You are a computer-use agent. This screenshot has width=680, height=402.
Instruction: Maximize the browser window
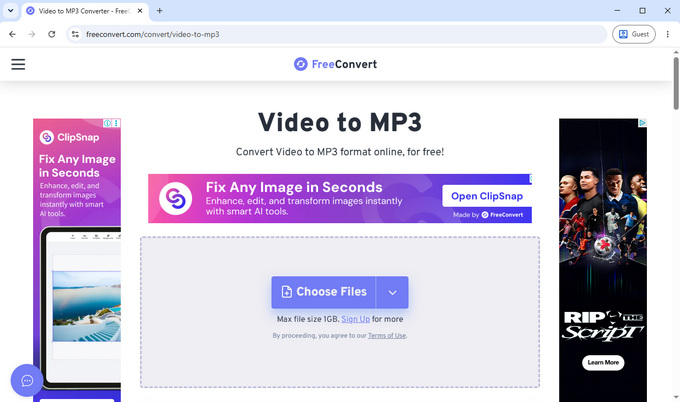click(x=642, y=11)
